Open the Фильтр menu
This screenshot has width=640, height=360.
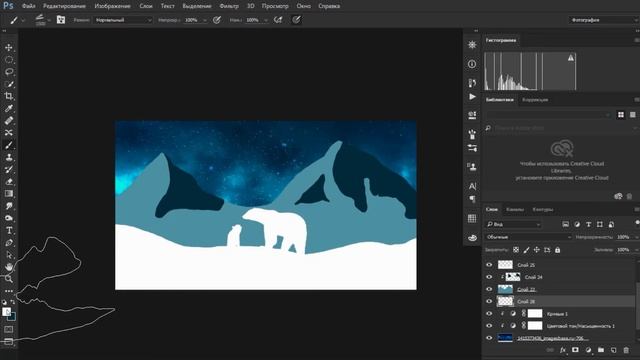(x=229, y=6)
